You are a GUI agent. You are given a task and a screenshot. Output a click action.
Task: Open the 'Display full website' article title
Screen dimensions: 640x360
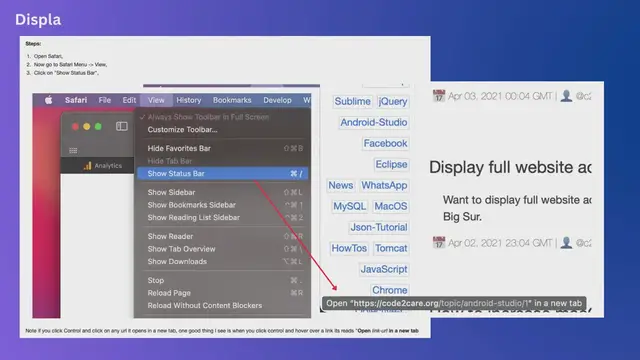(510, 167)
